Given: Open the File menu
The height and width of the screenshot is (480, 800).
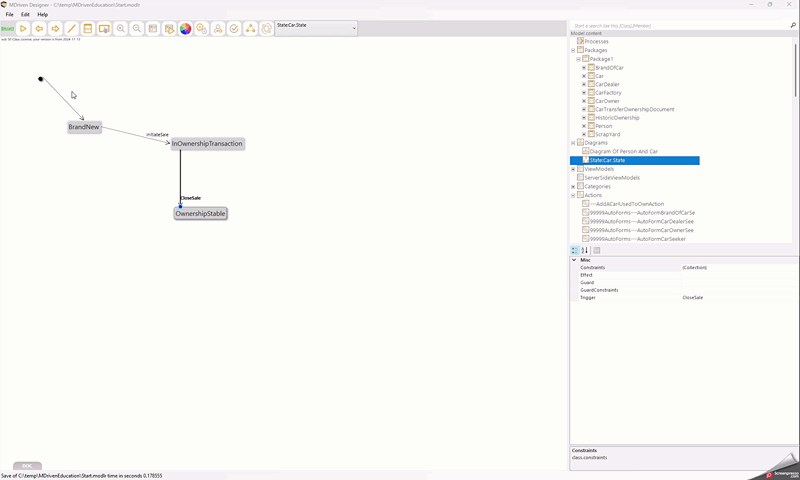Looking at the screenshot, I should click(10, 15).
